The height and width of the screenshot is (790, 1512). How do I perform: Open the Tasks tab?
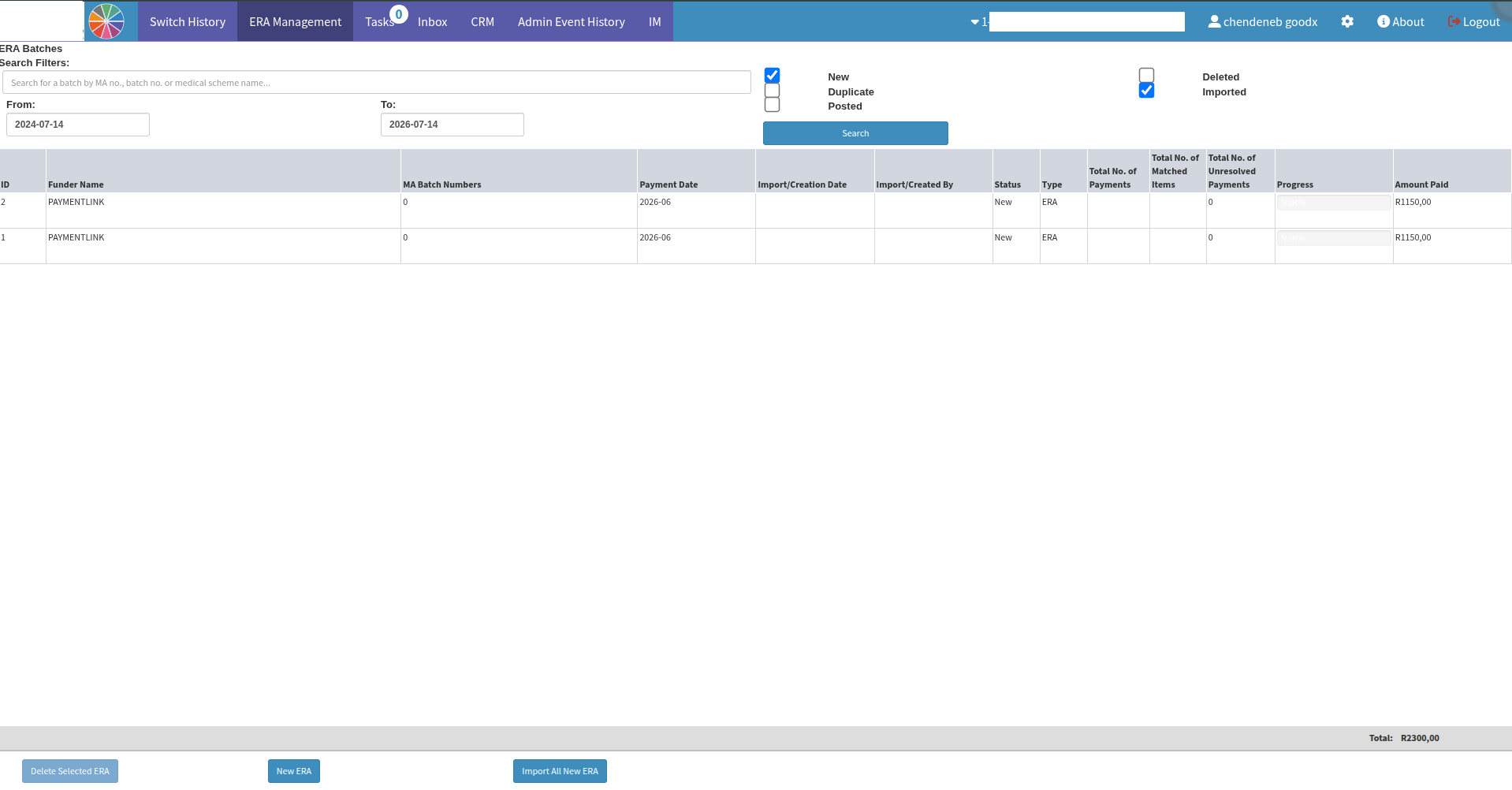coord(379,21)
